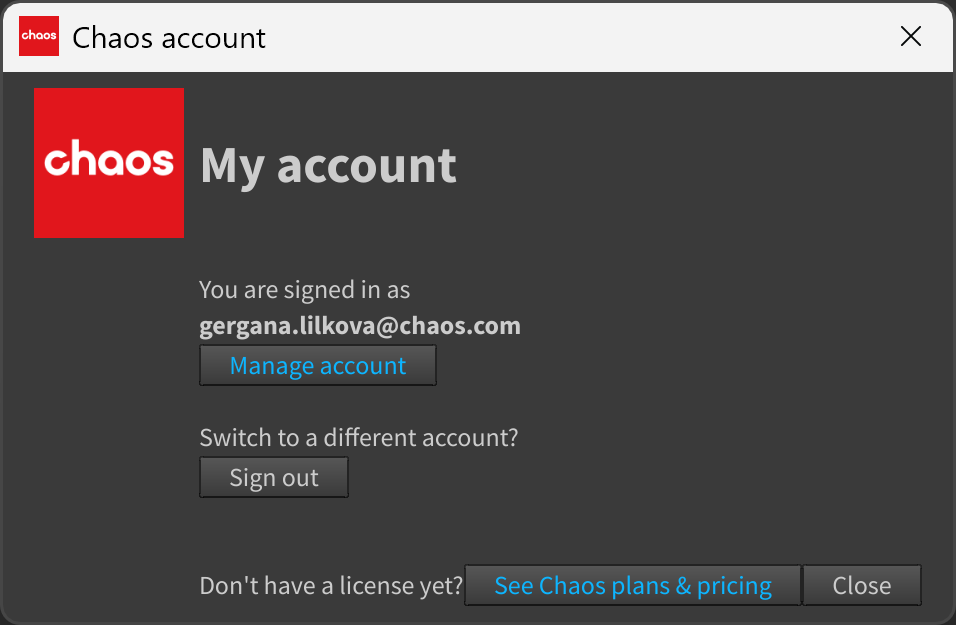
Task: Open the Manage account page
Action: (318, 365)
